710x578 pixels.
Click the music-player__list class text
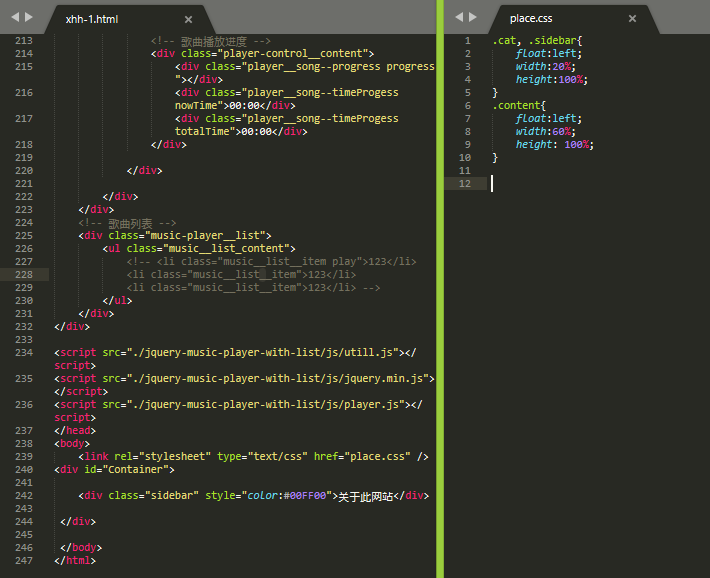coord(205,236)
